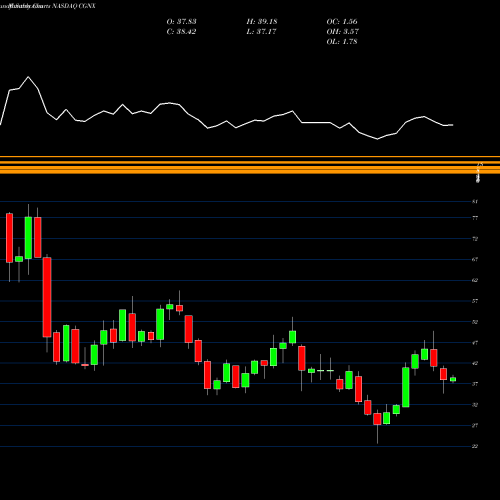Viewport: 500px width, 500px height.
Task: Click the 57 price axis label
Action: 475,301
